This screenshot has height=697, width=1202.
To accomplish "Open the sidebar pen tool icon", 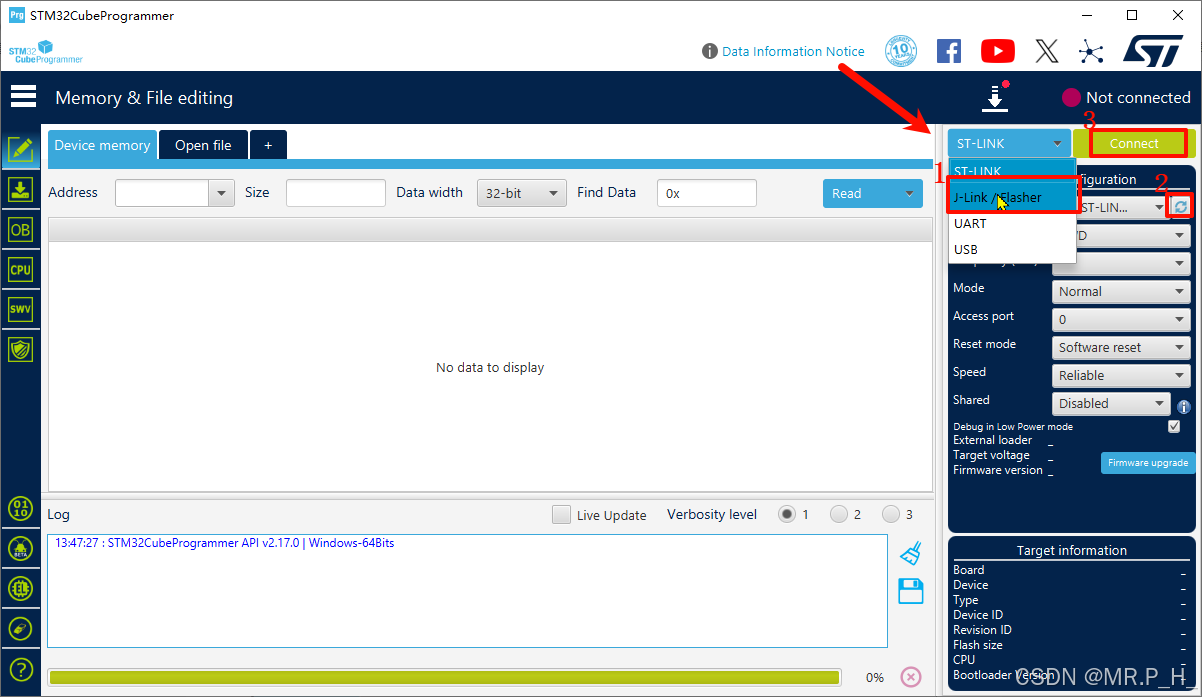I will point(20,629).
